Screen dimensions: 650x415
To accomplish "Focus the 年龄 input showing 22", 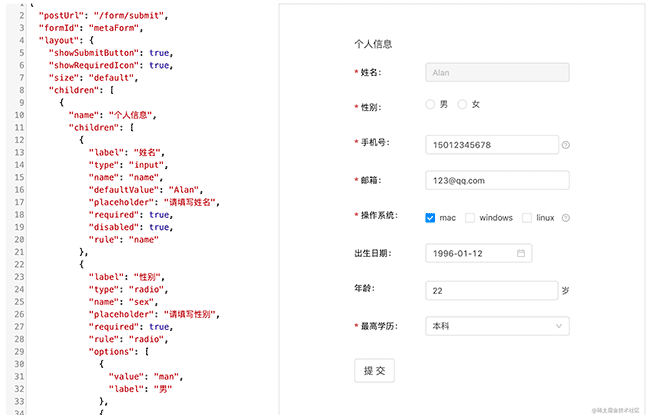I will click(492, 291).
